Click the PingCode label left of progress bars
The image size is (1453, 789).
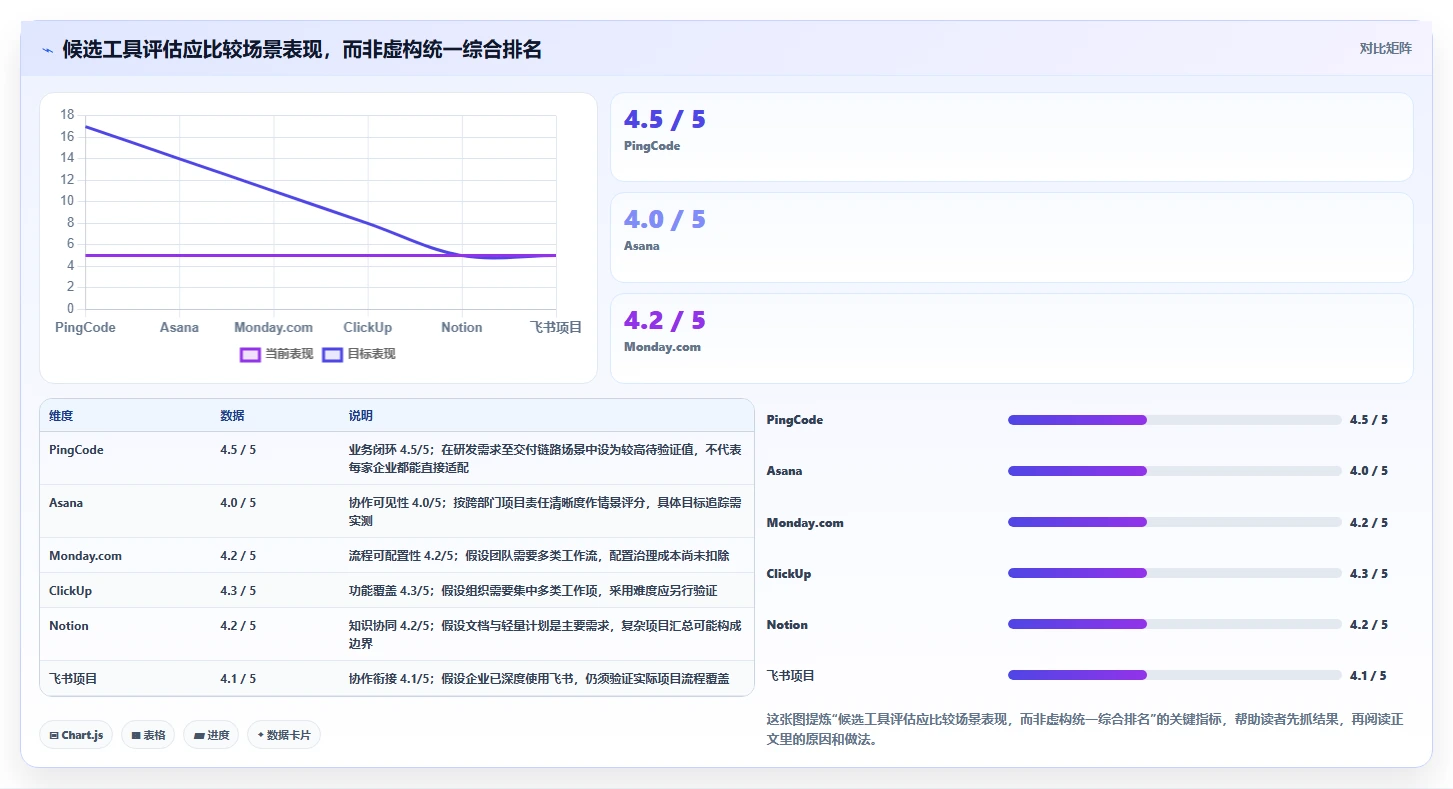click(795, 420)
